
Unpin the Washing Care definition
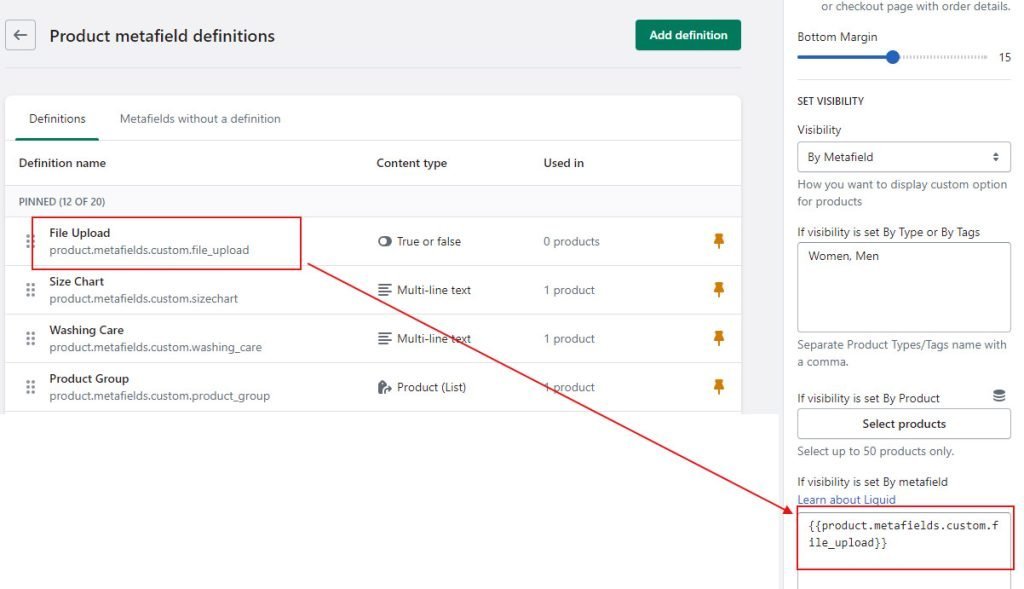coord(718,338)
